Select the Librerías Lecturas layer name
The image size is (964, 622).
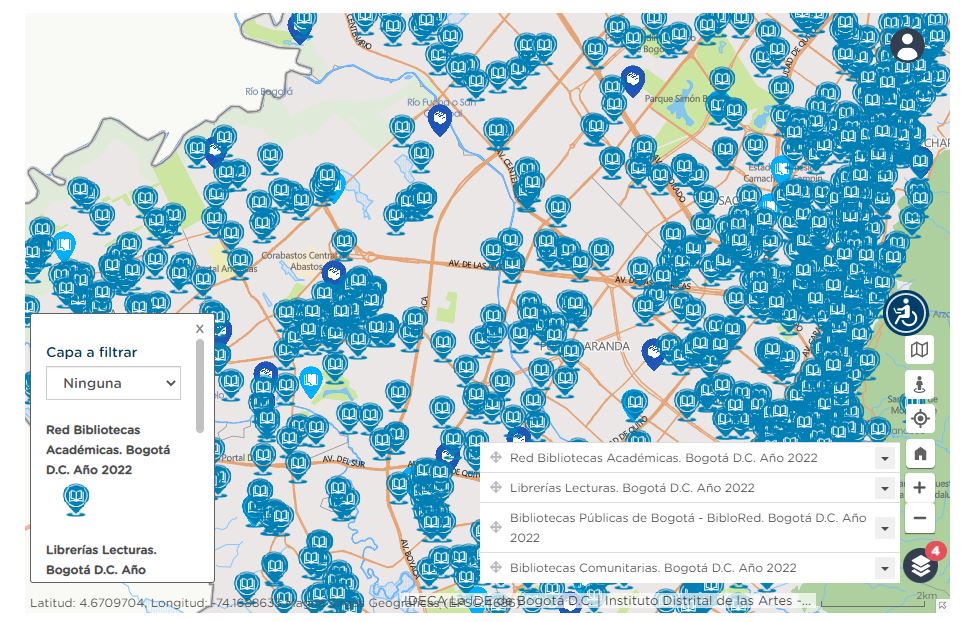(632, 488)
